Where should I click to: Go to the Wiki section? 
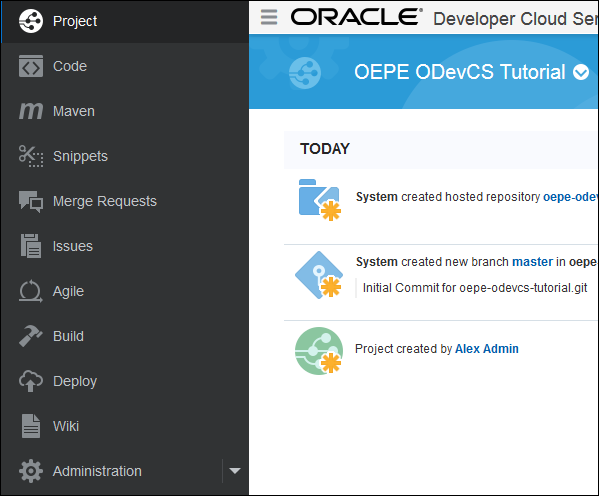pos(125,426)
